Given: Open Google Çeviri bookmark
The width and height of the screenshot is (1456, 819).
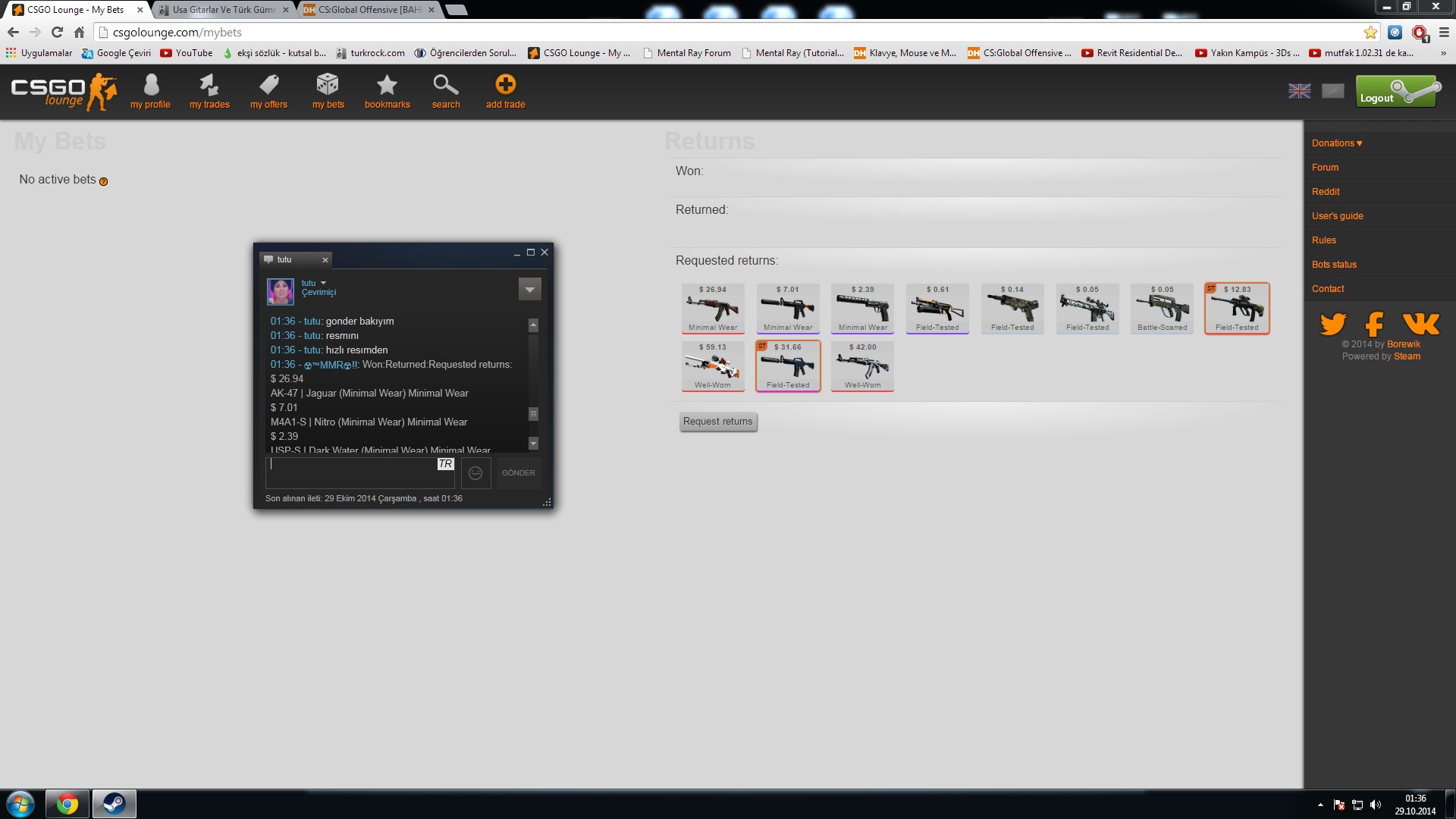Looking at the screenshot, I should pos(116,53).
